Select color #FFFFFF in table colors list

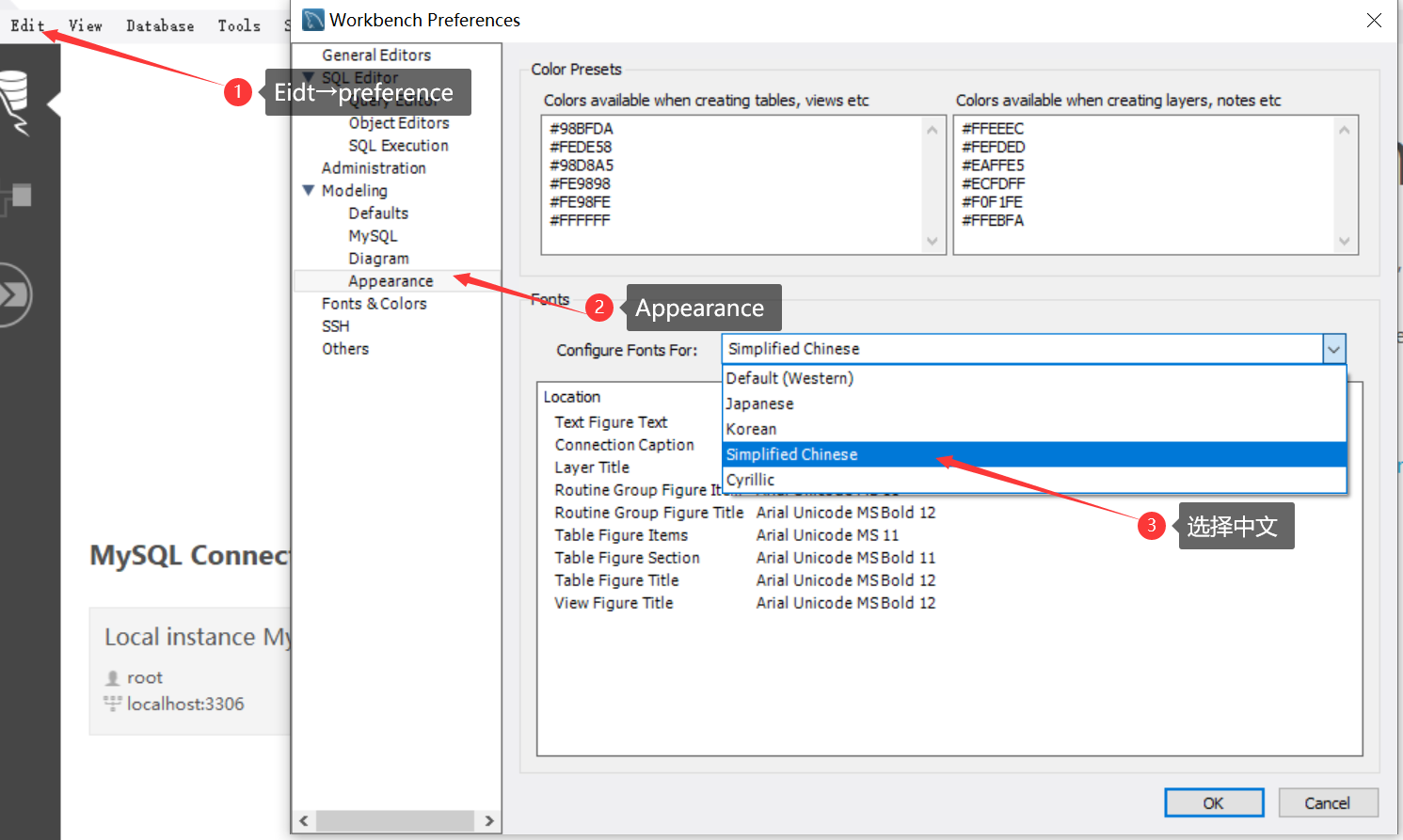[580, 220]
